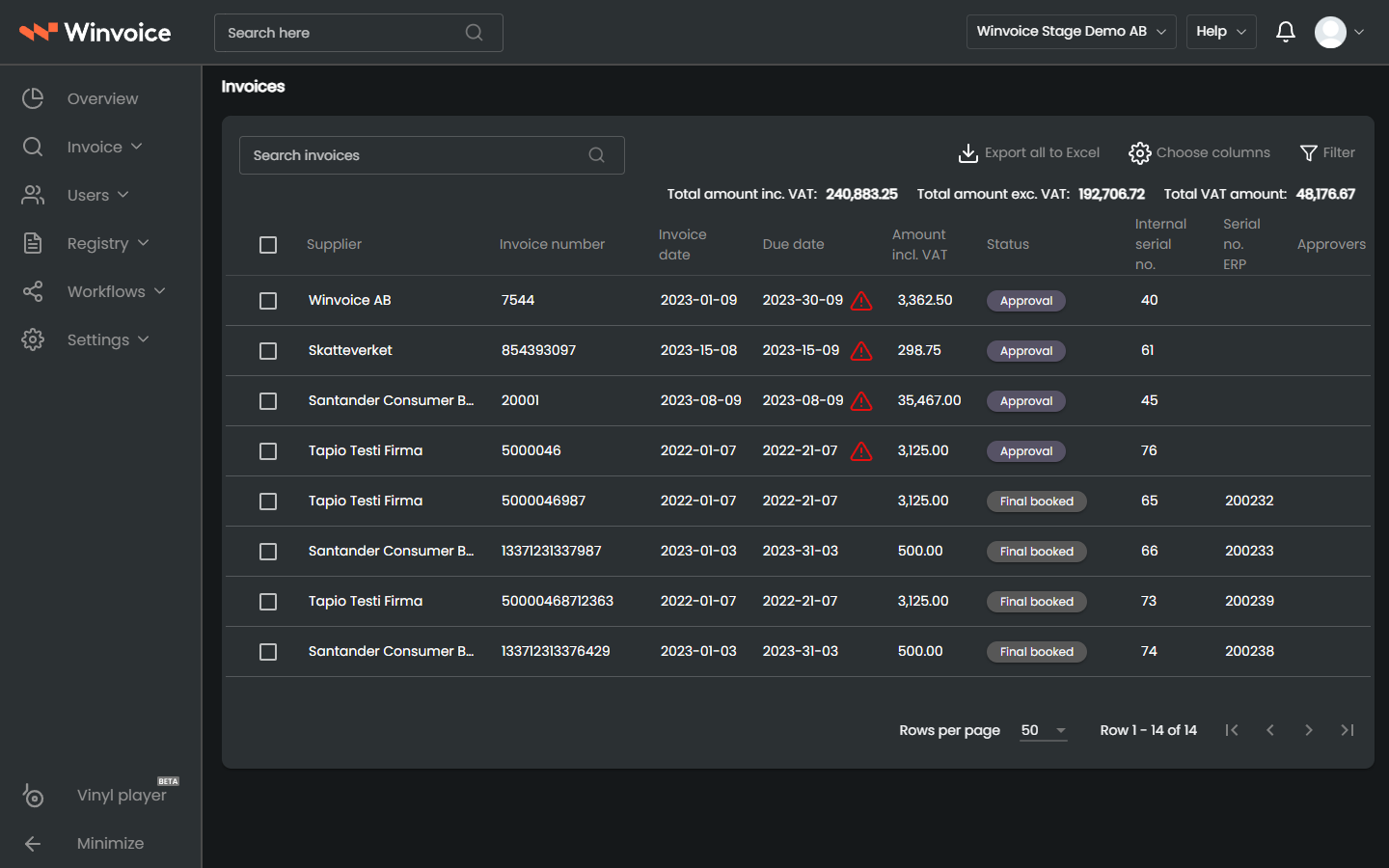
Task: Click the Users people icon
Action: tap(33, 195)
